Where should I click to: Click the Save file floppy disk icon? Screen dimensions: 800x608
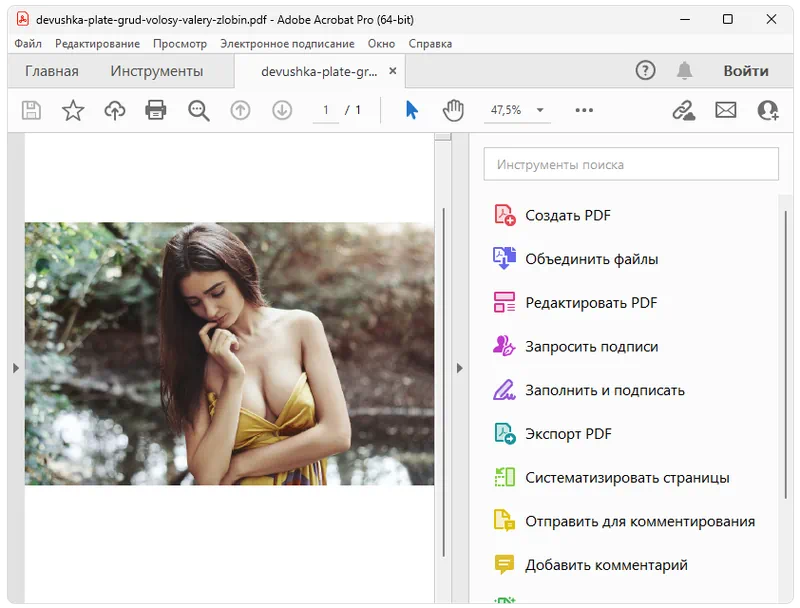click(x=31, y=110)
